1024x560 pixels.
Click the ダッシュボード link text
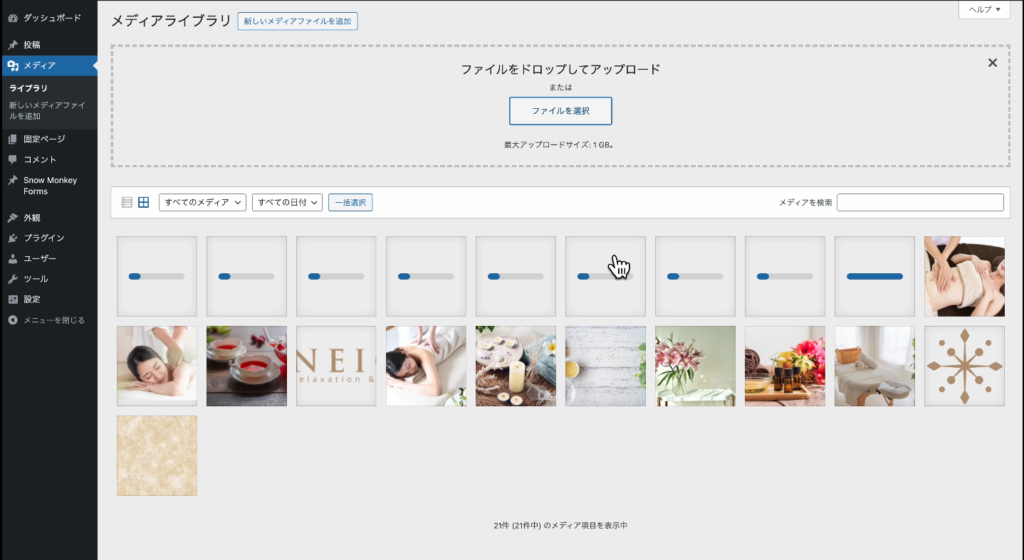click(x=52, y=18)
